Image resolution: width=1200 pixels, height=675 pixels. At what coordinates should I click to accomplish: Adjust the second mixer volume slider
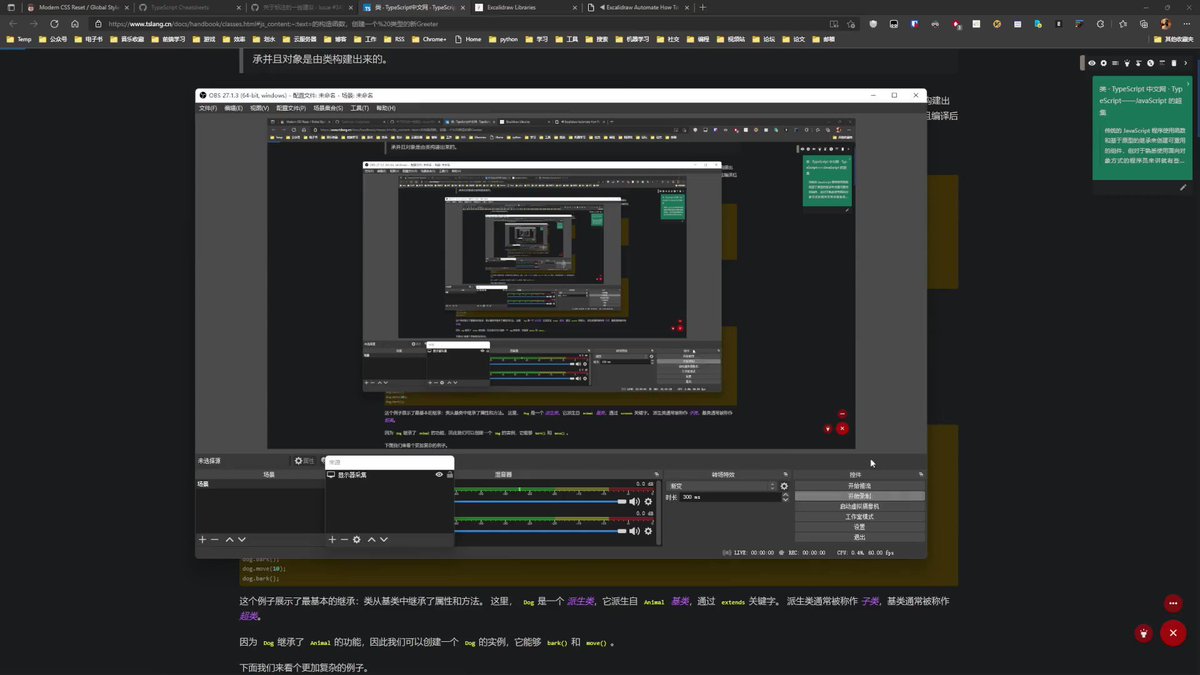pos(541,532)
